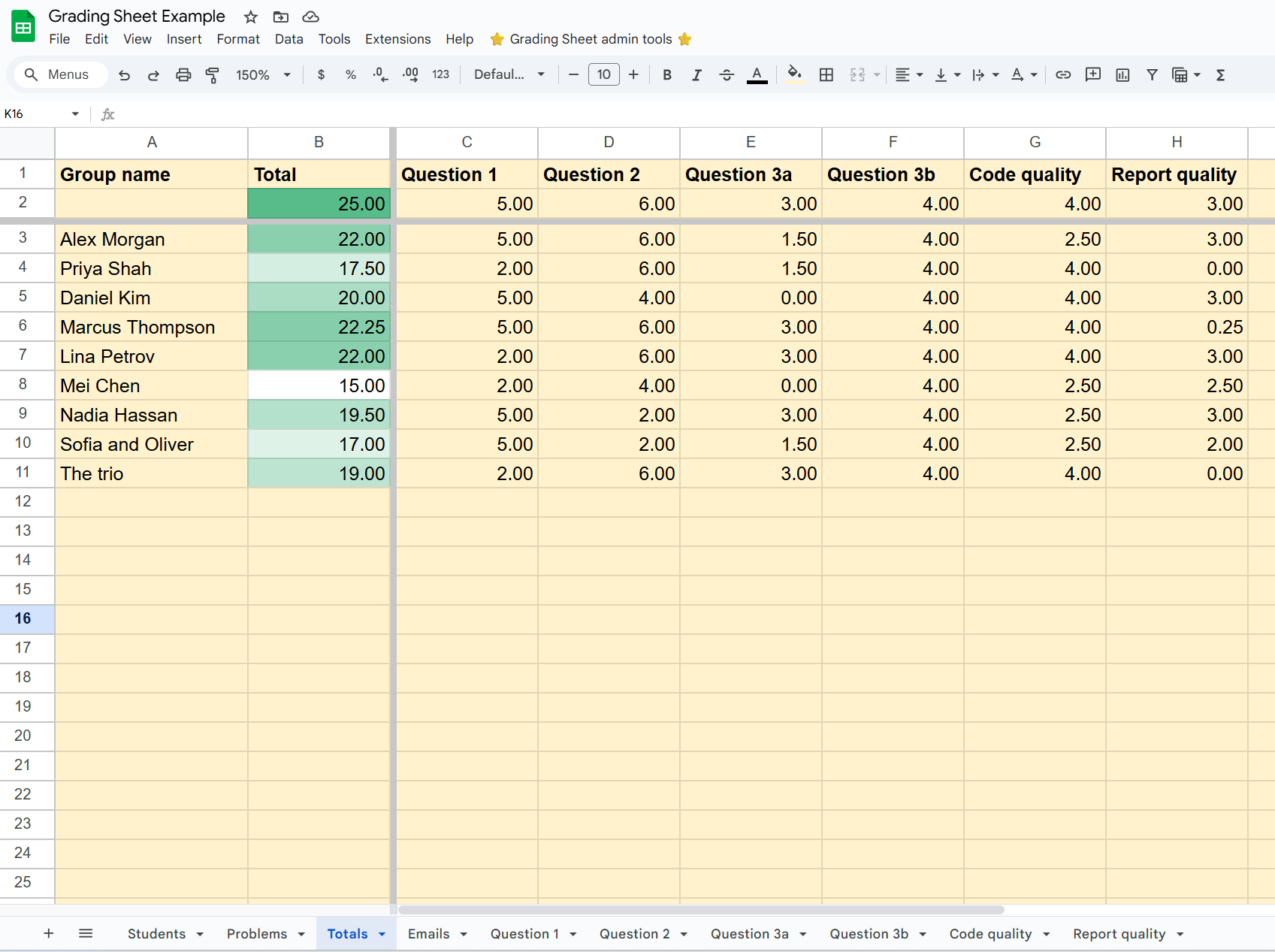Expand the 150% zoom dropdown
The height and width of the screenshot is (952, 1275).
pyautogui.click(x=263, y=74)
